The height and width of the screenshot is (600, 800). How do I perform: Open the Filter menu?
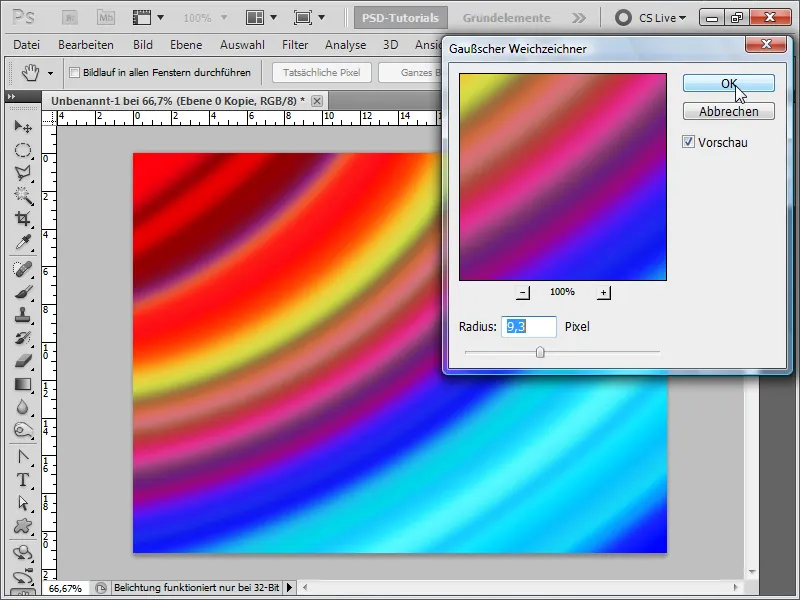(x=295, y=45)
